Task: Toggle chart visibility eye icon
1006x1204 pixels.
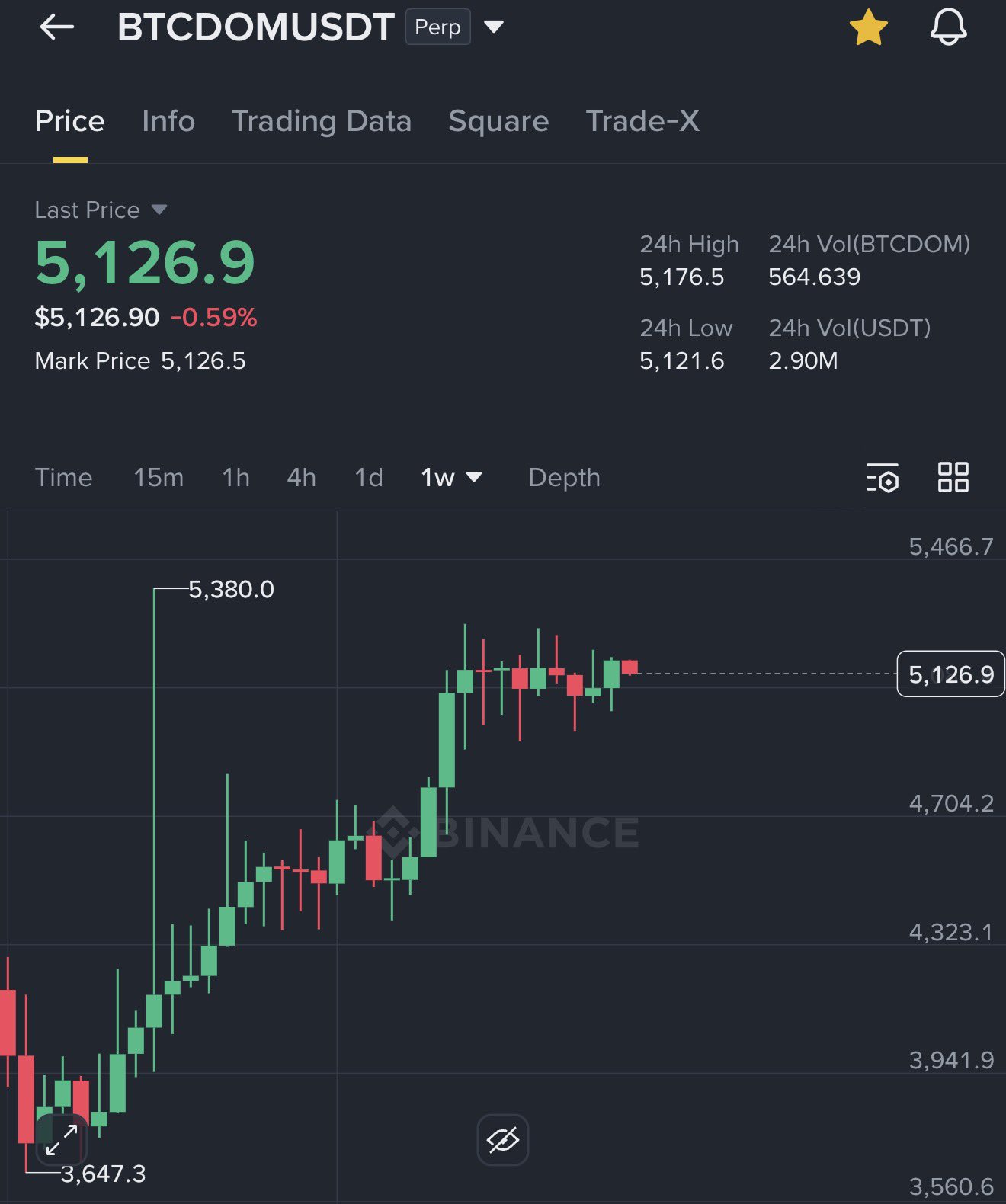Action: pyautogui.click(x=502, y=1140)
